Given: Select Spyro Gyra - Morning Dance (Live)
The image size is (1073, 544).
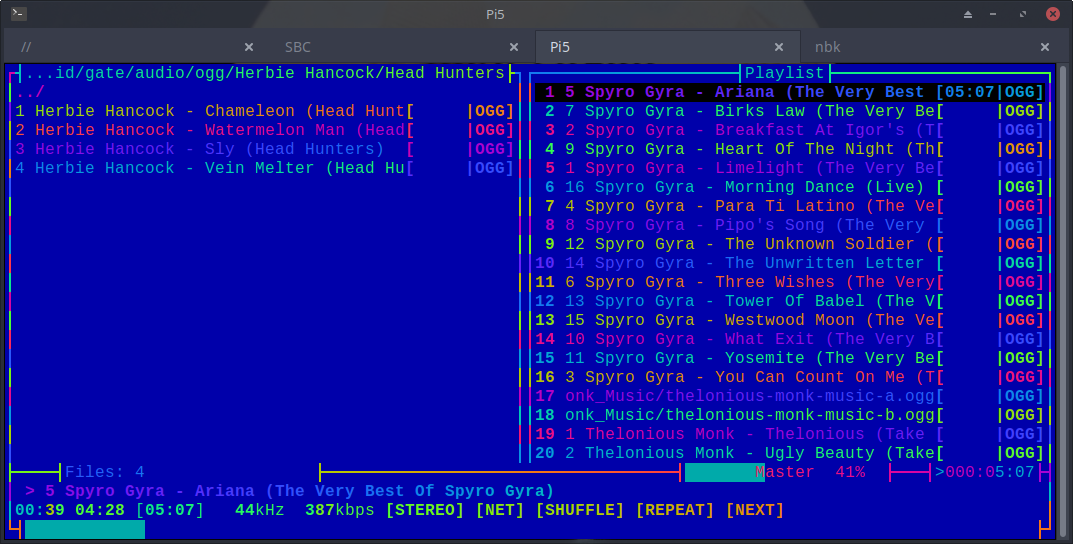Looking at the screenshot, I should coord(740,187).
